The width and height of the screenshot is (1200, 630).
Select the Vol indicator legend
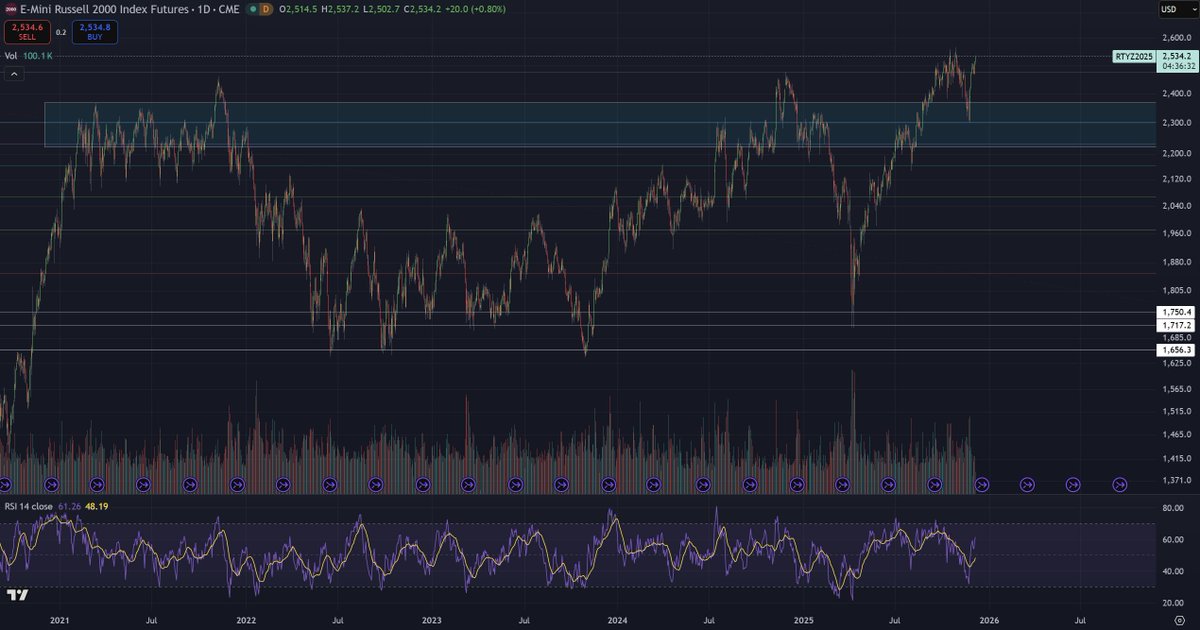tap(11, 57)
